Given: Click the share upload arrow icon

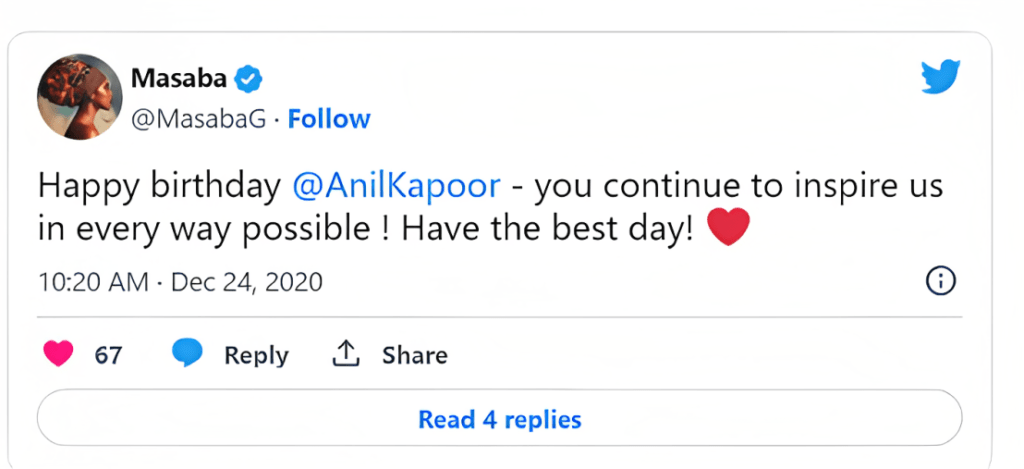Looking at the screenshot, I should pos(345,354).
